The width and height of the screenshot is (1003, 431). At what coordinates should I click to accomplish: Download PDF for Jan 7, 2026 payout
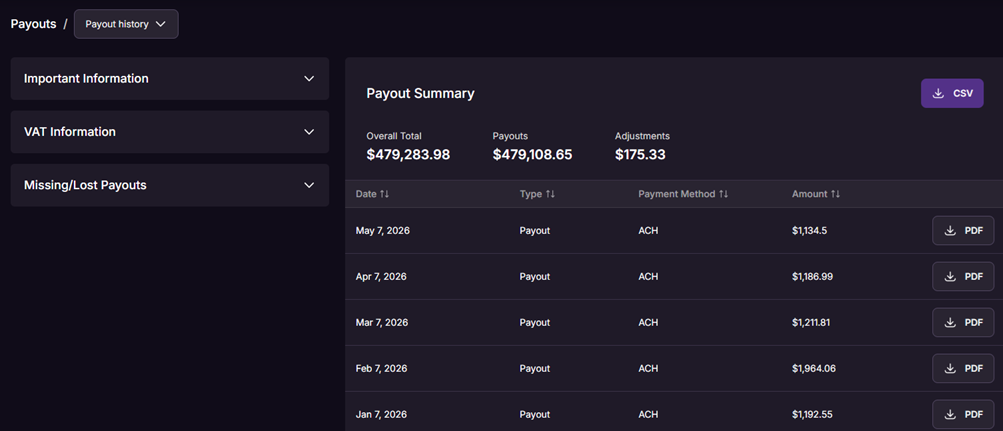[963, 414]
